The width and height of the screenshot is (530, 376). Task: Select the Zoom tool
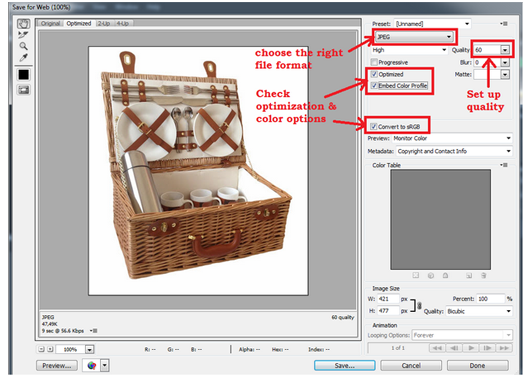point(23,46)
